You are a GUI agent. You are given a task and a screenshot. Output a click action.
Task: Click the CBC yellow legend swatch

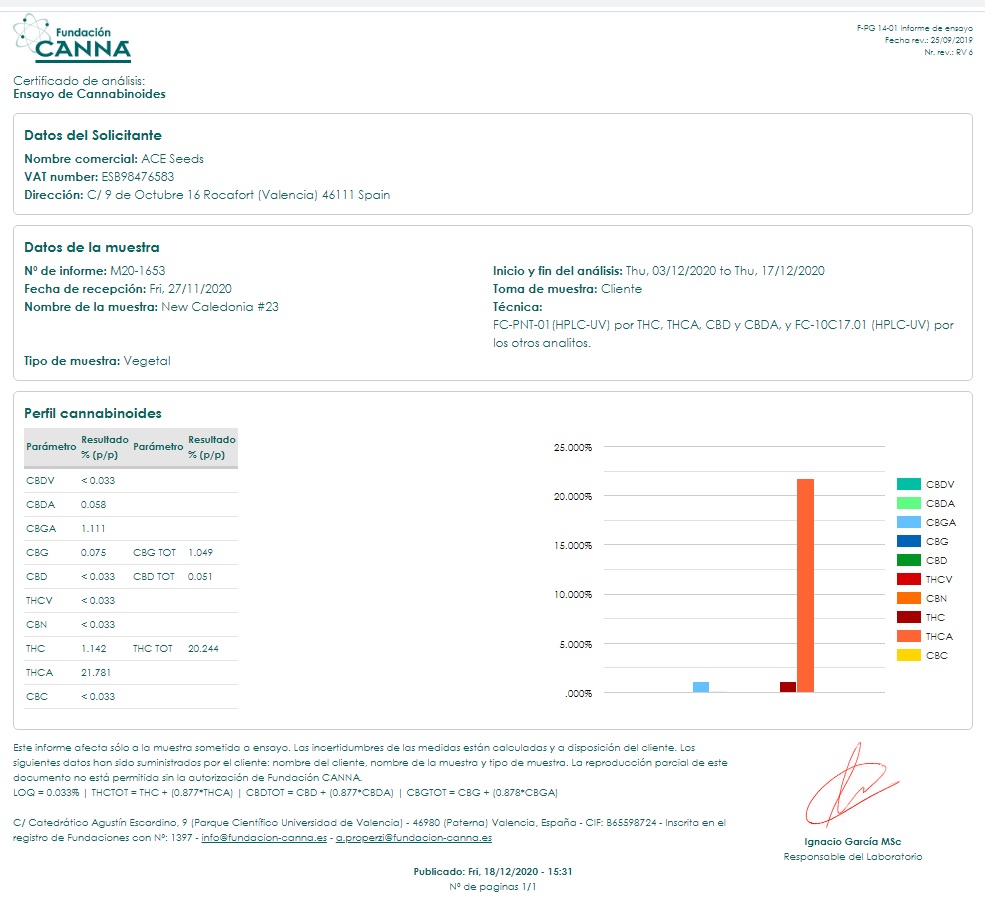pos(908,655)
